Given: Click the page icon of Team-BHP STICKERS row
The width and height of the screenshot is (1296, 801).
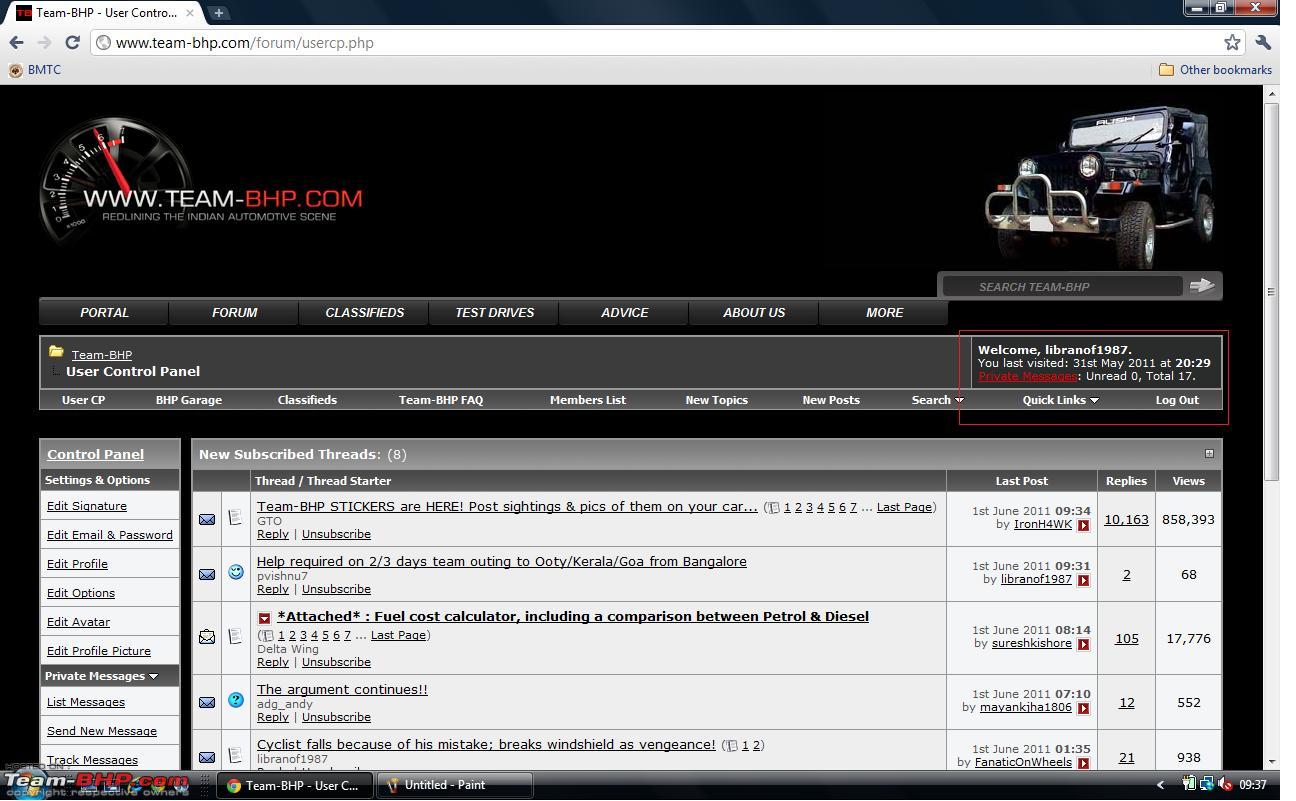Looking at the screenshot, I should tap(235, 517).
